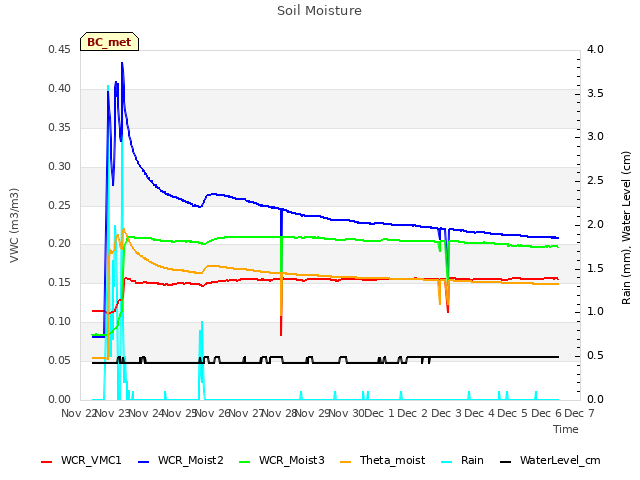The height and width of the screenshot is (480, 640).
Task: Click the 1.0 right axis tick label
Action: 595,312
